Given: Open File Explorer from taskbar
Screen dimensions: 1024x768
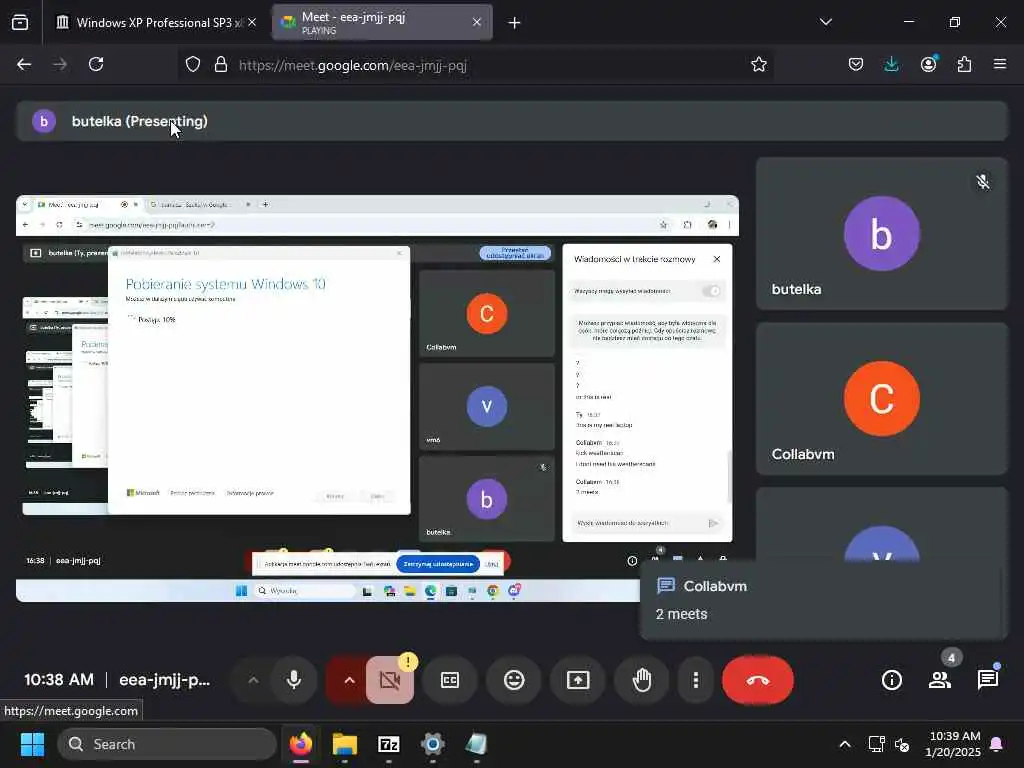Looking at the screenshot, I should [345, 744].
